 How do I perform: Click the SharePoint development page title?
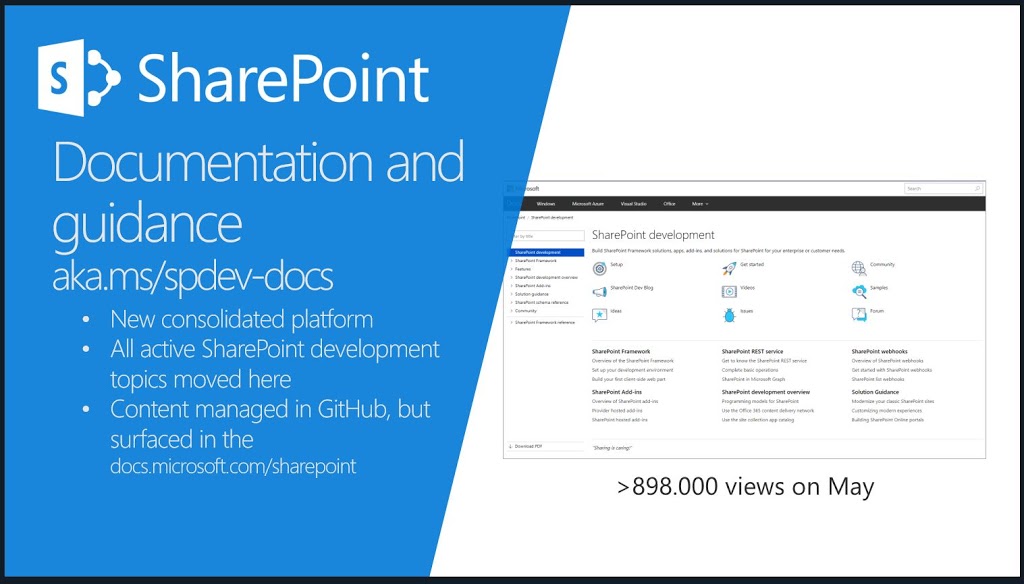coord(653,235)
